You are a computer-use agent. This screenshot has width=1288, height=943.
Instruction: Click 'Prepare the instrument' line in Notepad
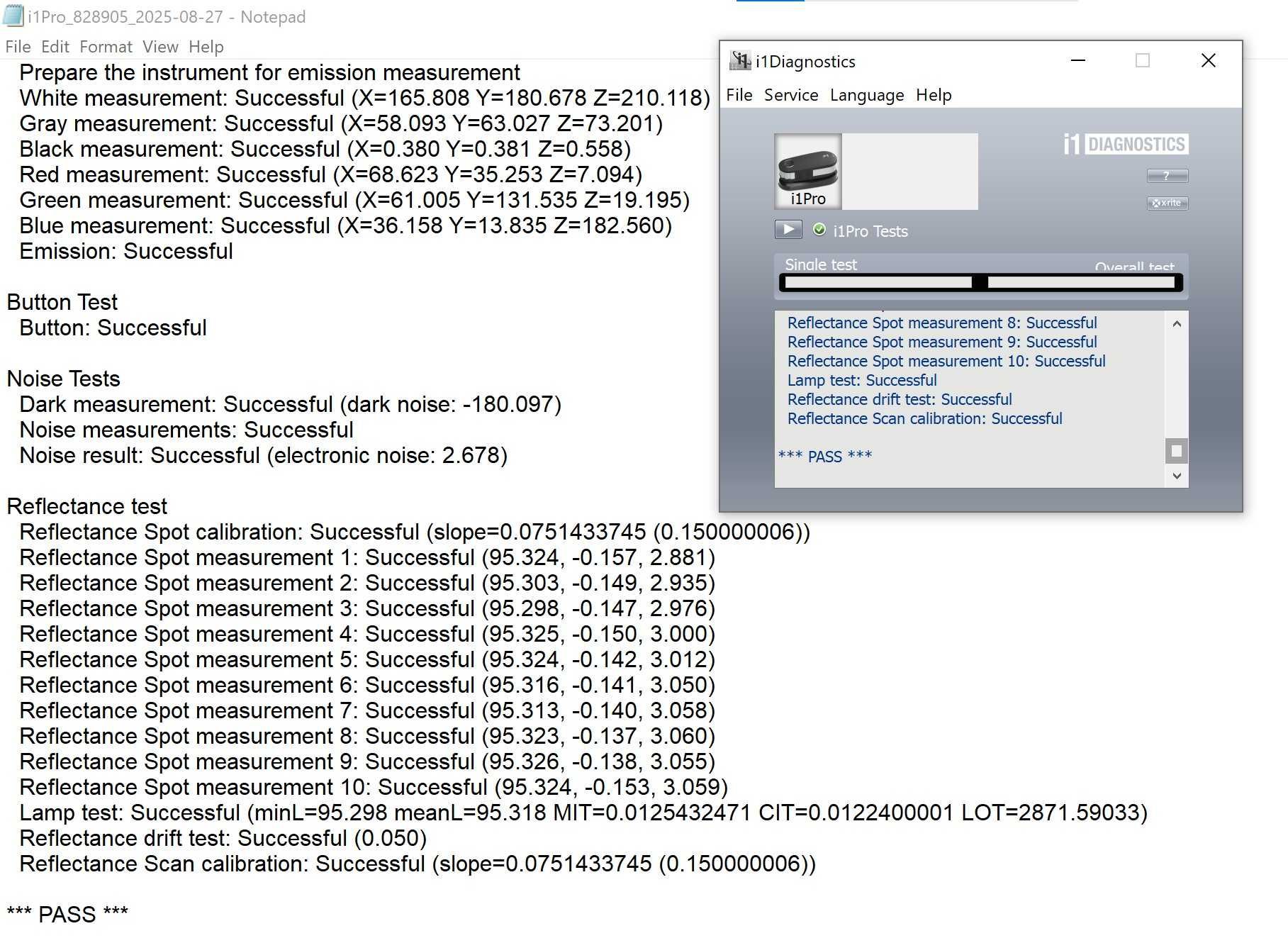(x=269, y=72)
